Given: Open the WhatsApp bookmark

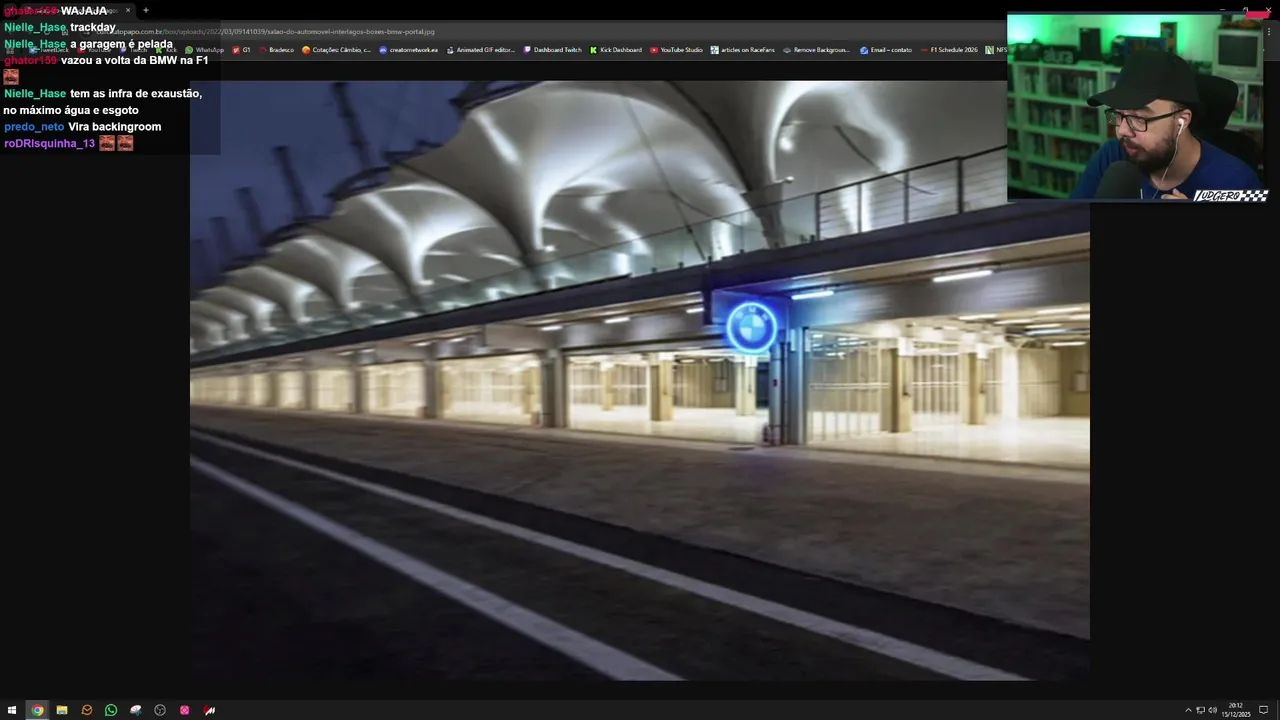Looking at the screenshot, I should pyautogui.click(x=205, y=50).
